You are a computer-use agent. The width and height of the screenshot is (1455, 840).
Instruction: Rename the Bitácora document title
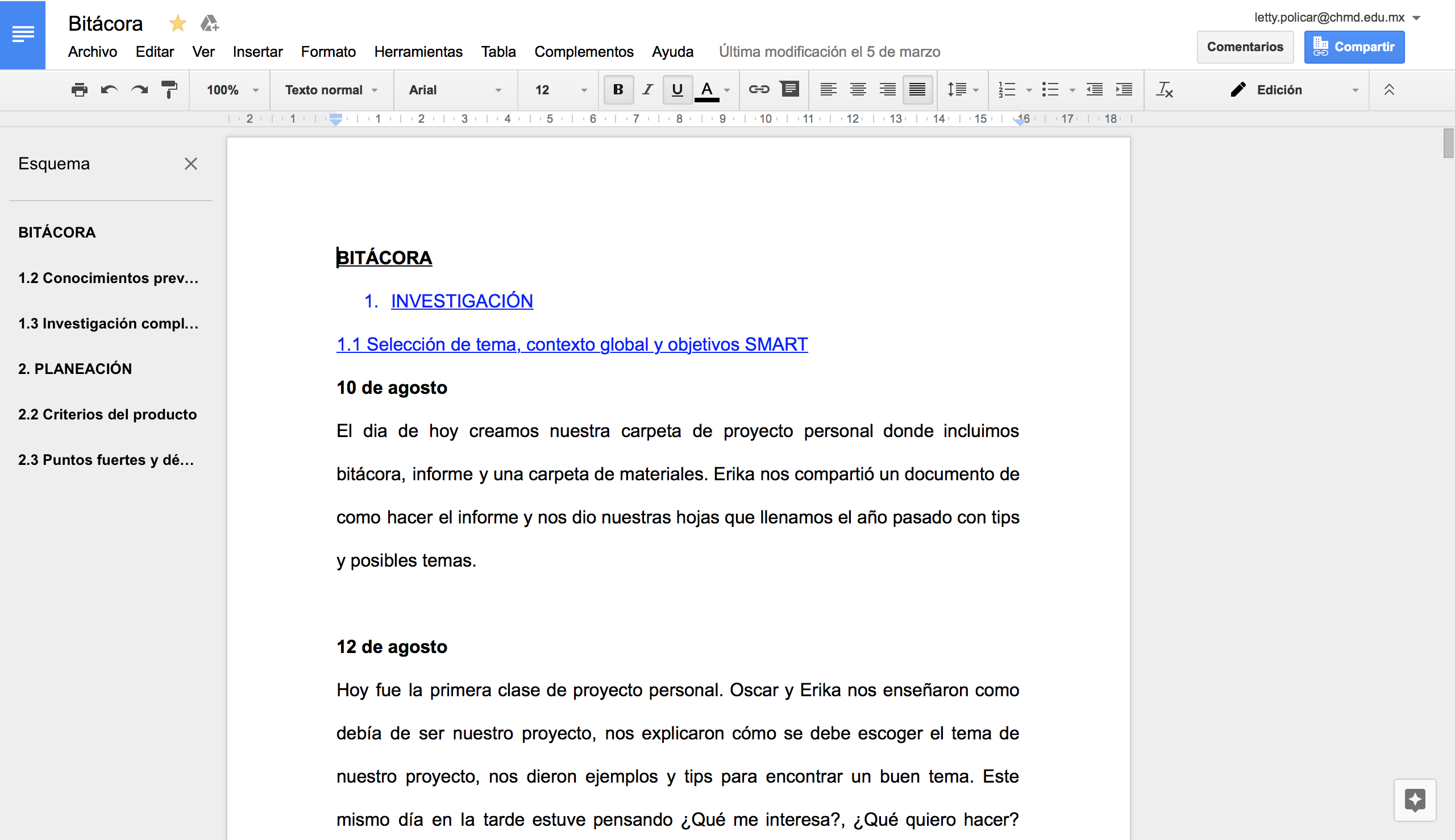tap(105, 24)
